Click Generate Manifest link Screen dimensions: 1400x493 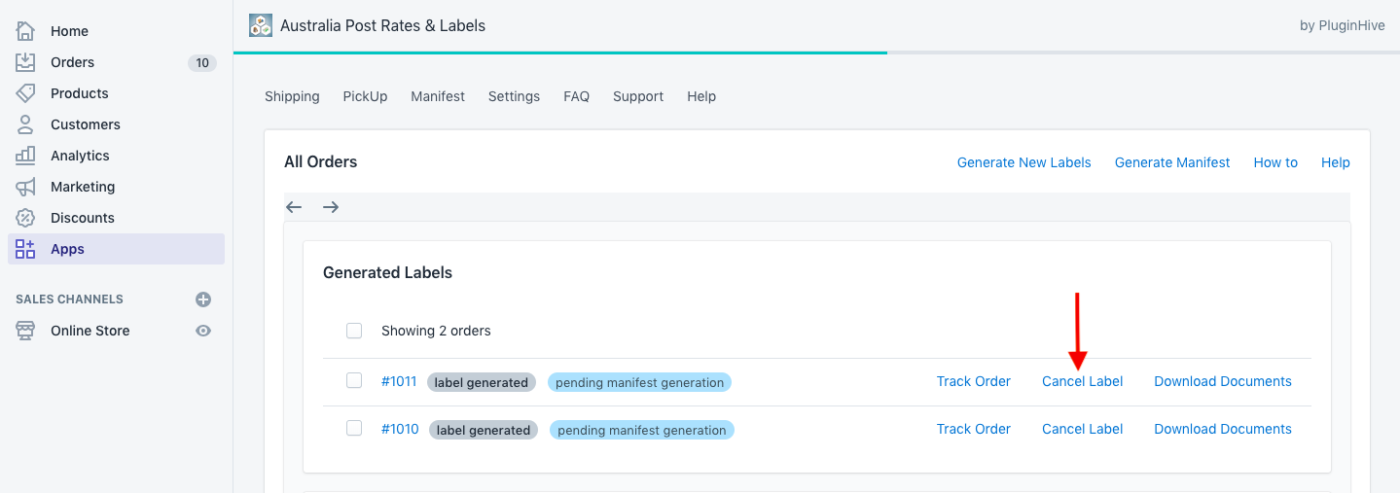[1172, 162]
